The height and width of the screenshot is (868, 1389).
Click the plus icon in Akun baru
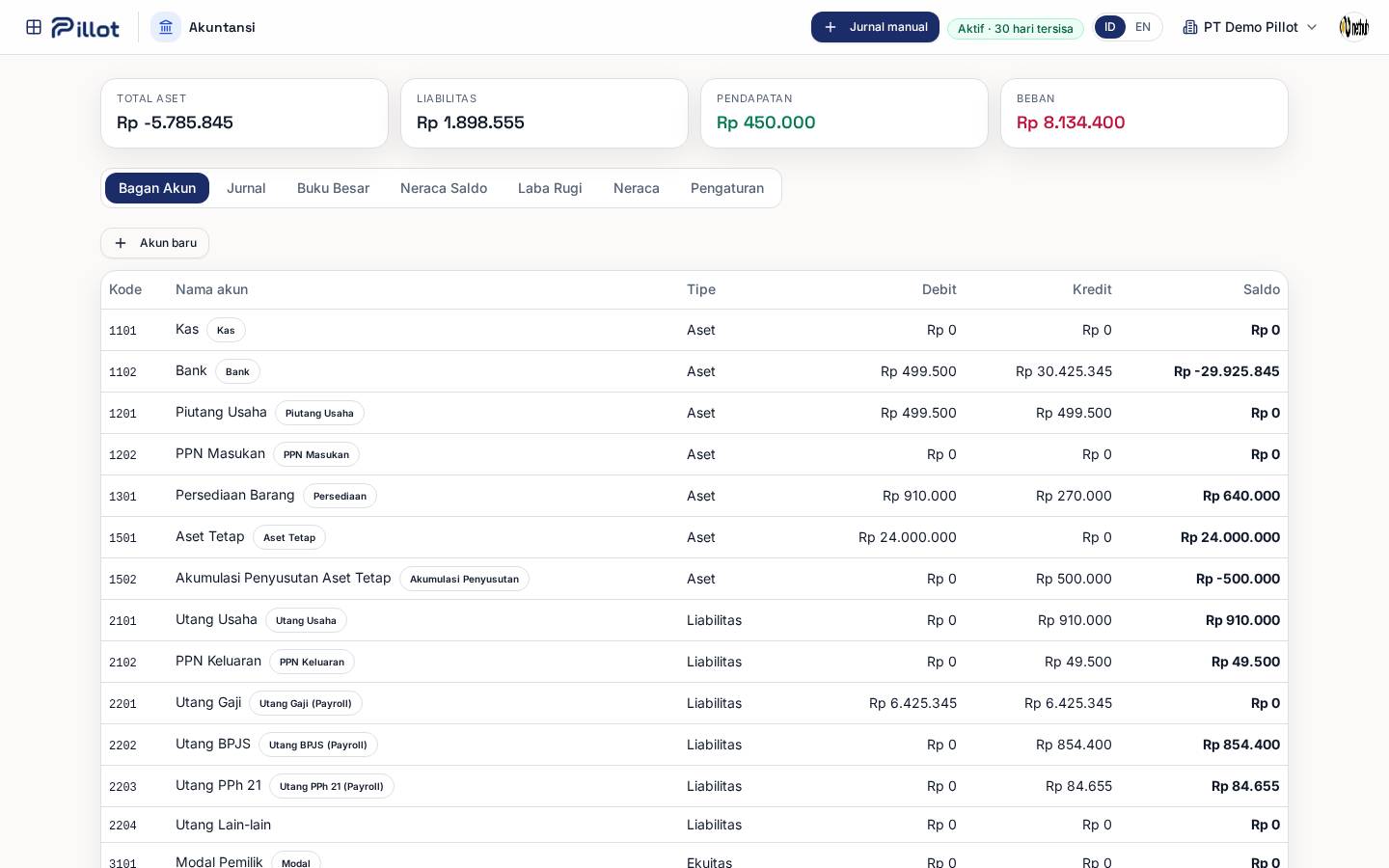[x=121, y=243]
